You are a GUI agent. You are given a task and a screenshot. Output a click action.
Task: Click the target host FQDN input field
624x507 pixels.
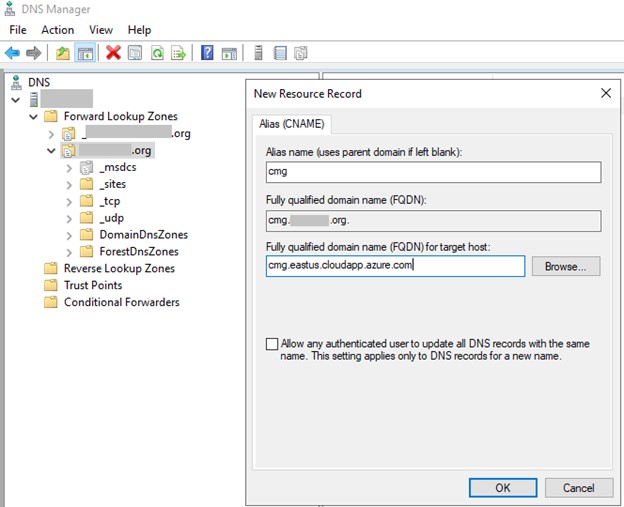tap(395, 266)
